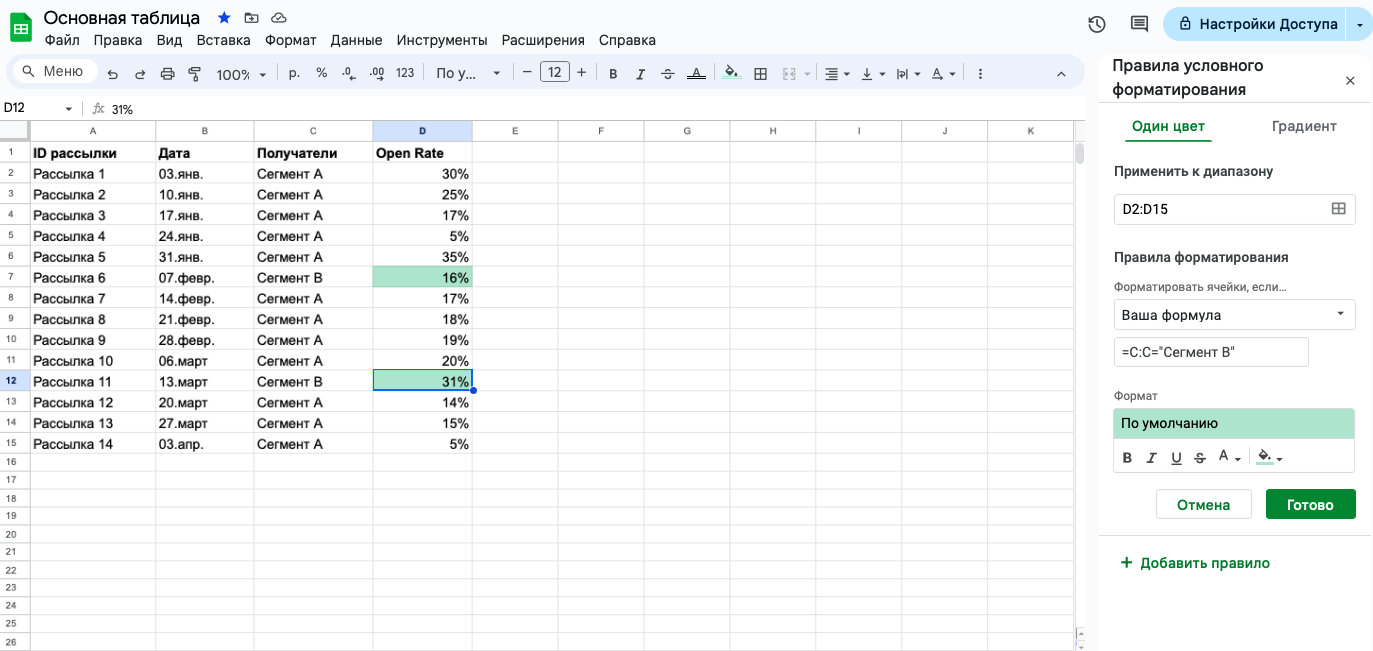Viewport: 1373px width, 651px height.
Task: Select column D header
Action: tap(422, 131)
